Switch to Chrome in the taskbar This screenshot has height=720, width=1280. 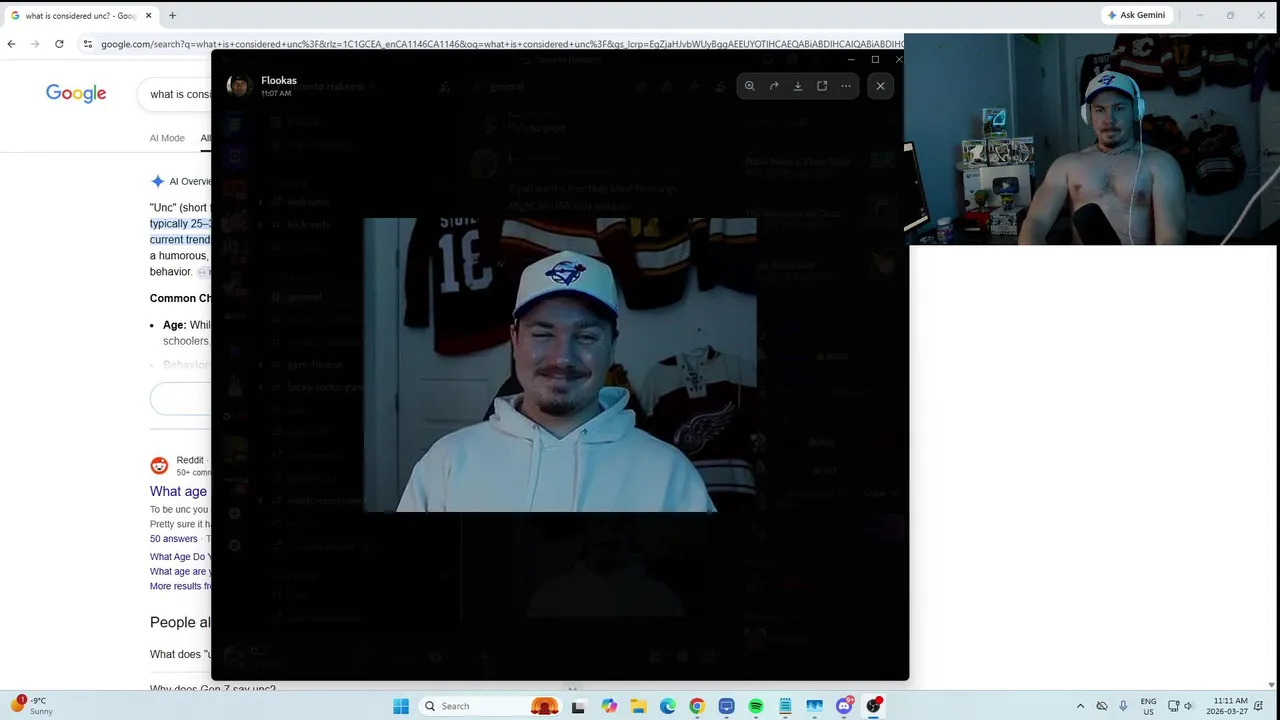(x=697, y=706)
